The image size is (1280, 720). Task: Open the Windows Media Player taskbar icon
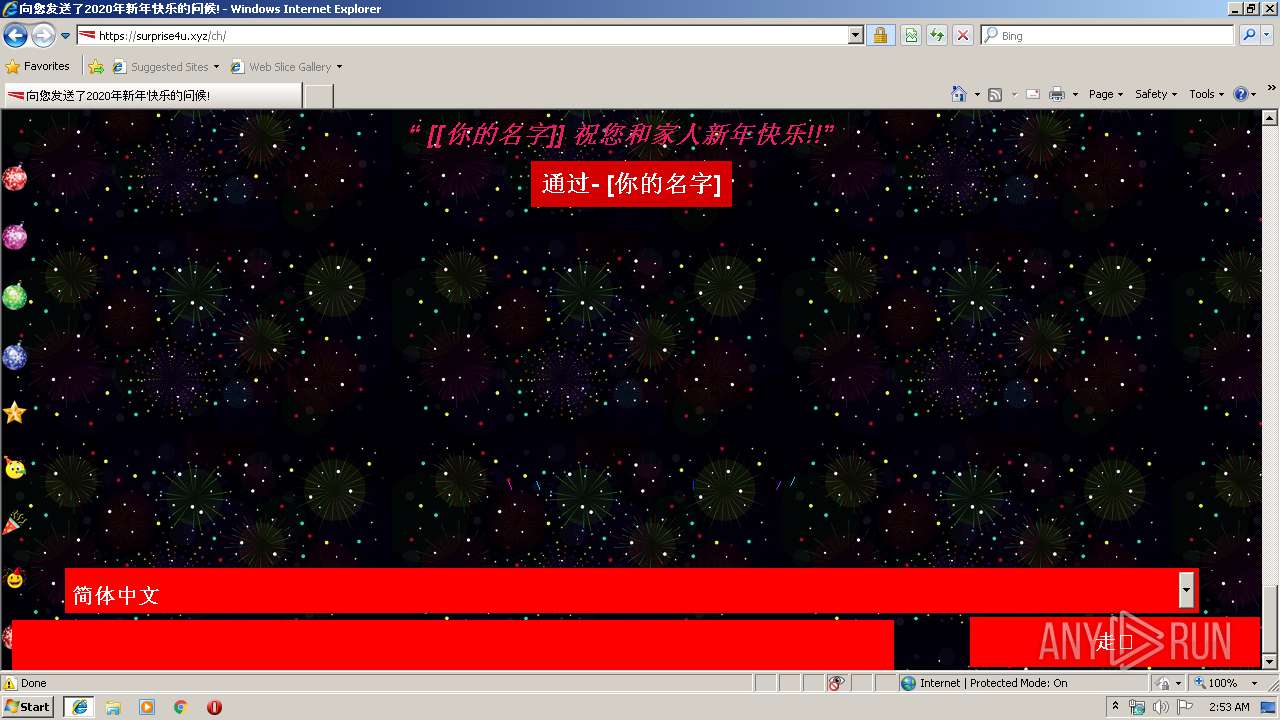147,707
